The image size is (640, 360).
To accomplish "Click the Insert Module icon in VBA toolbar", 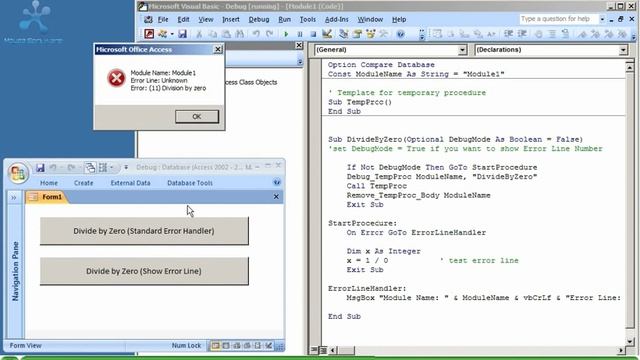I will point(163,34).
